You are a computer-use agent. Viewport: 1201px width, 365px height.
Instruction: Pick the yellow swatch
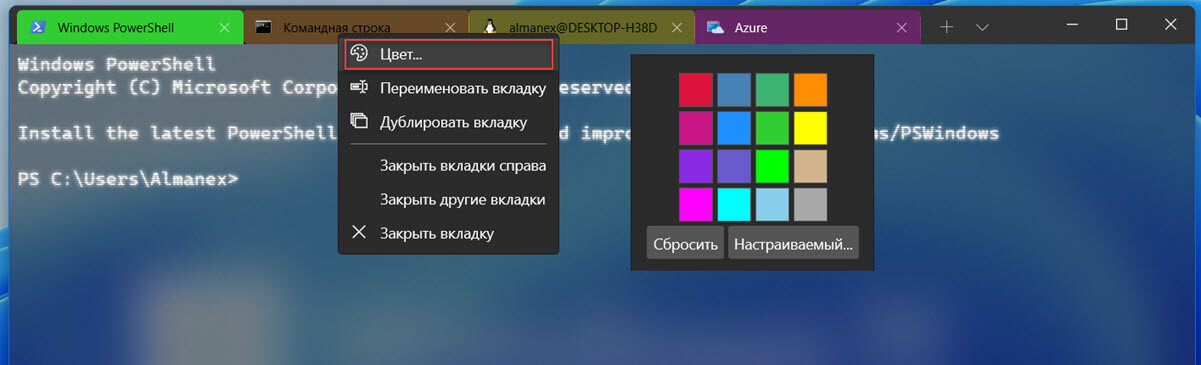pyautogui.click(x=810, y=128)
